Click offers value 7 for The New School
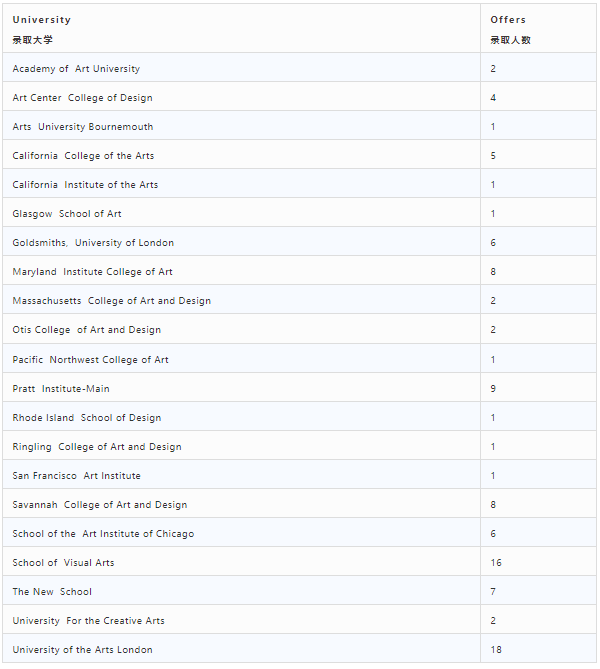This screenshot has width=600, height=669. coord(493,592)
